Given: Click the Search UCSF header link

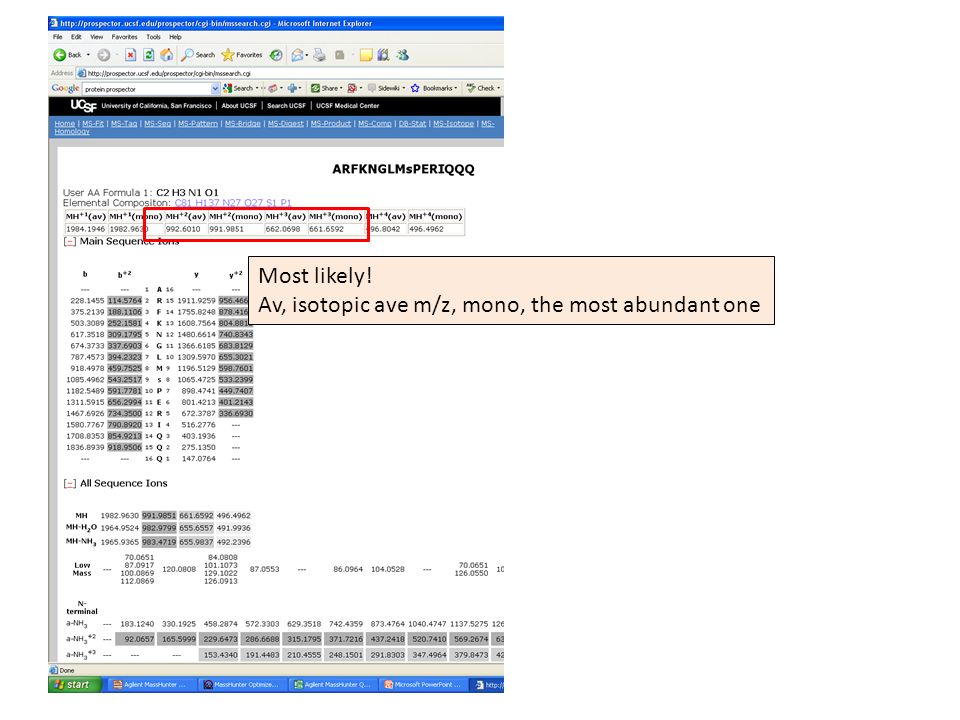Looking at the screenshot, I should (286, 106).
